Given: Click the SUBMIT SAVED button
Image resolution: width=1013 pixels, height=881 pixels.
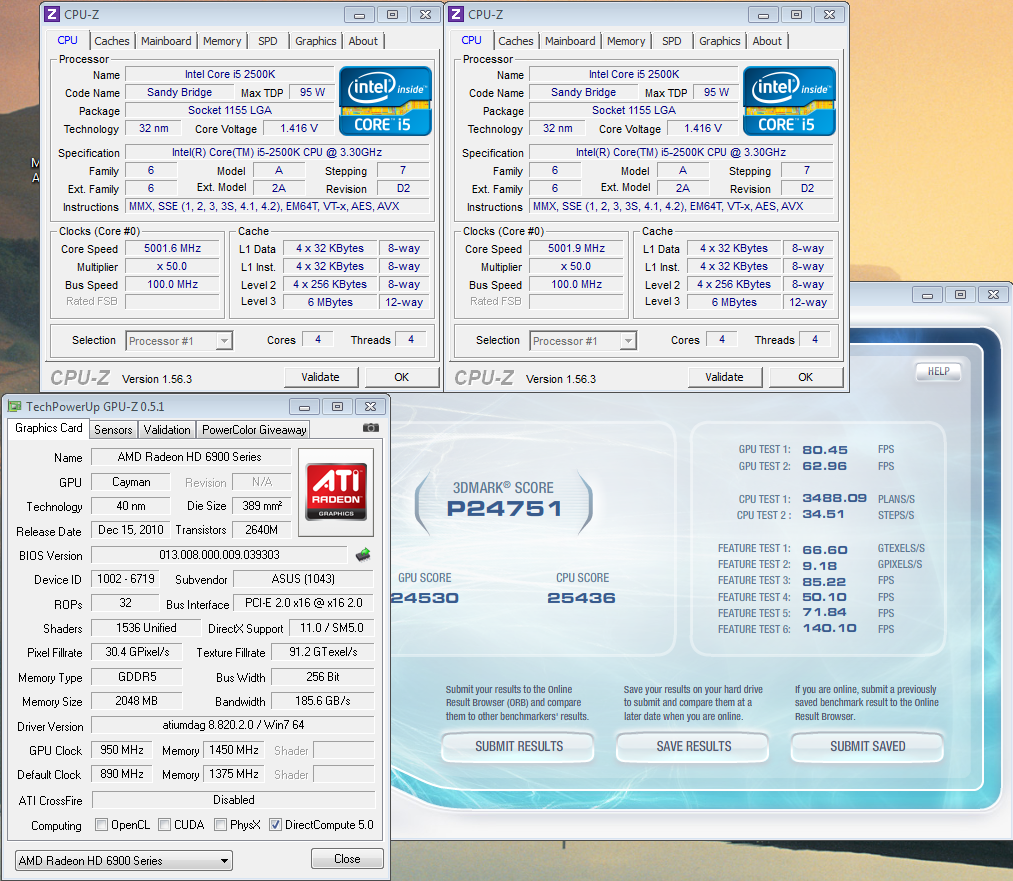Looking at the screenshot, I should pos(868,747).
